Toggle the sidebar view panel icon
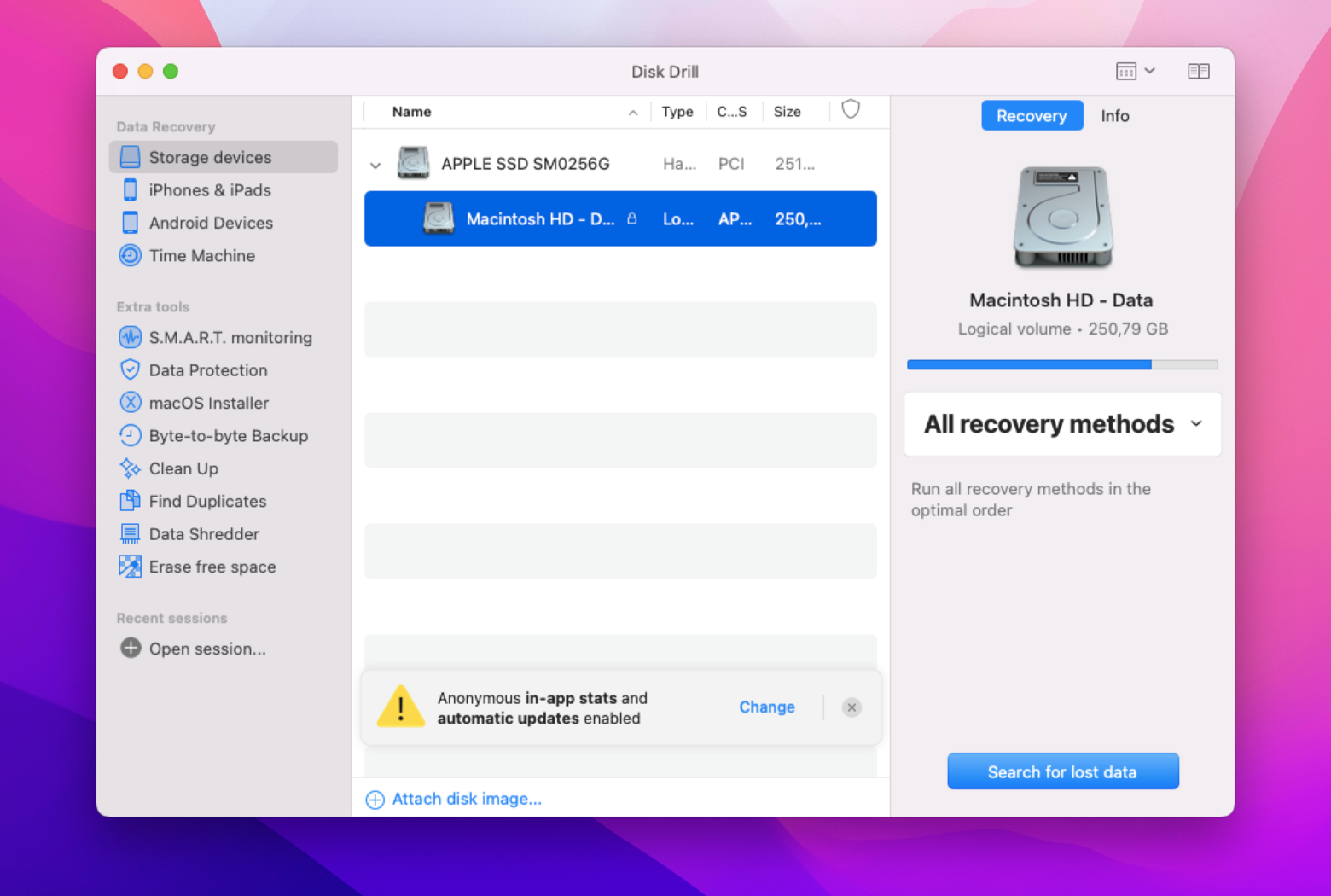This screenshot has height=896, width=1331. [x=1199, y=71]
